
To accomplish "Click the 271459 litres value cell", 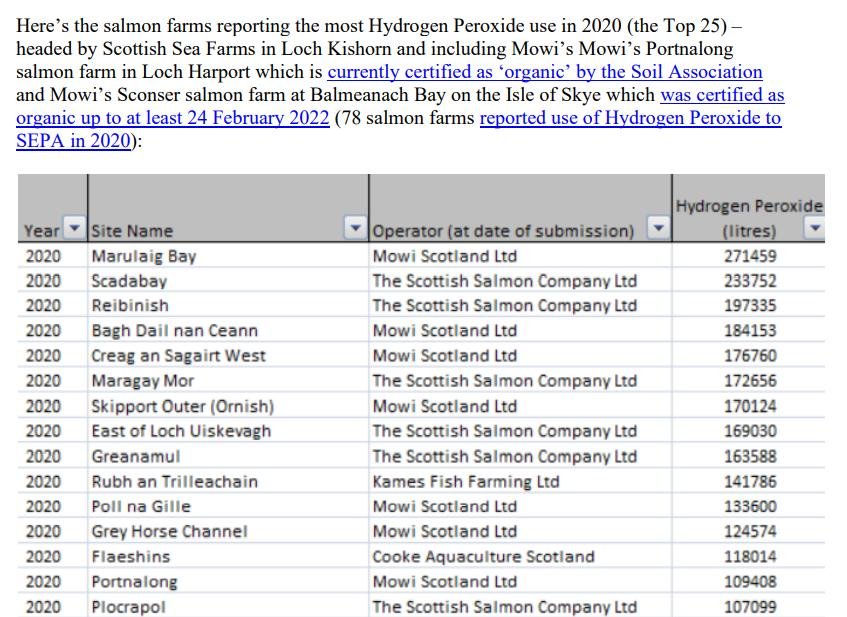I will click(x=749, y=256).
